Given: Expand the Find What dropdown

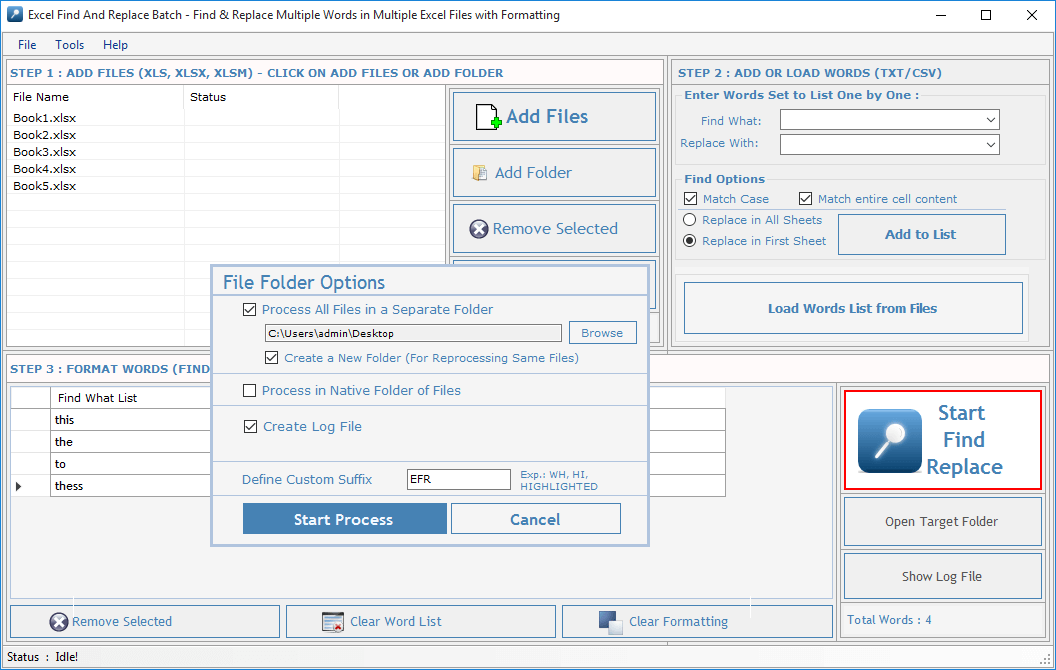Looking at the screenshot, I should [x=991, y=120].
